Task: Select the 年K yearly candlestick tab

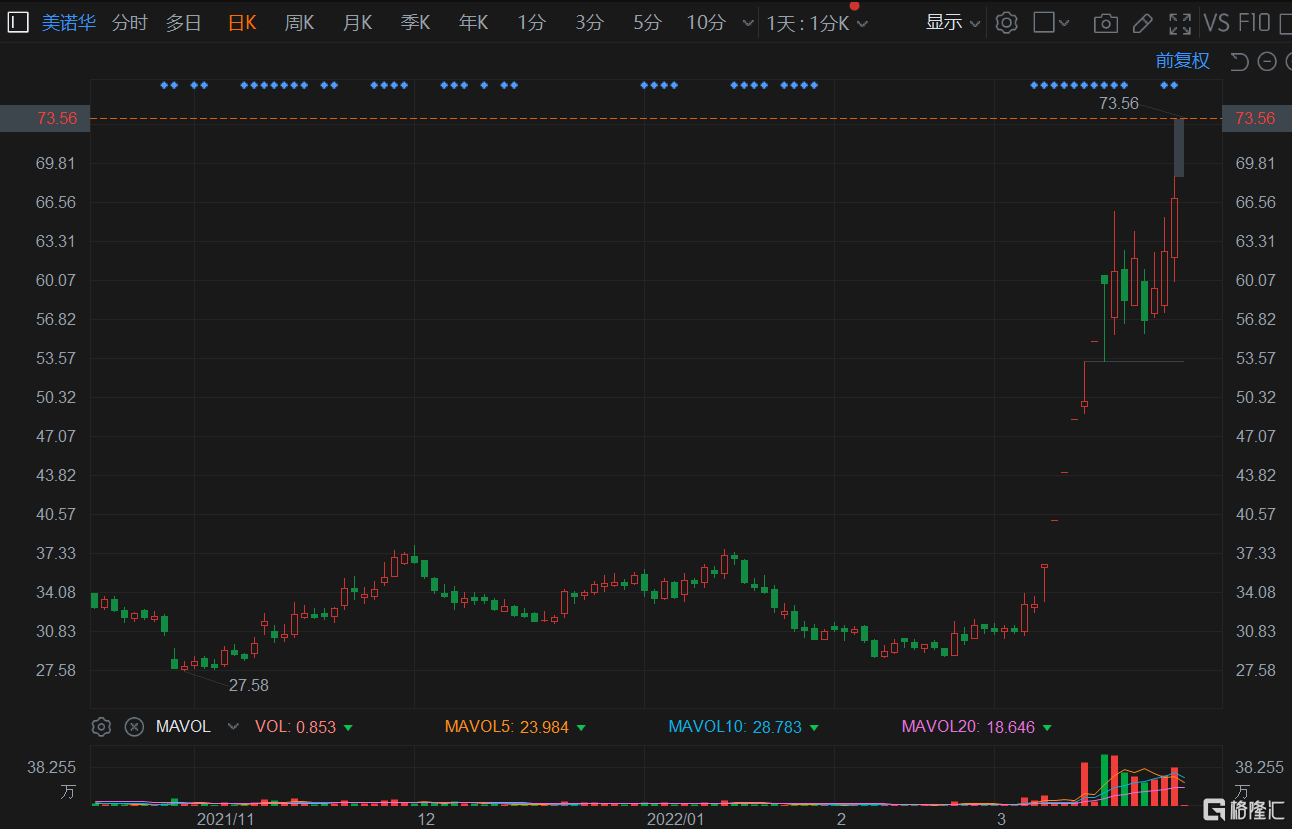Action: tap(474, 22)
